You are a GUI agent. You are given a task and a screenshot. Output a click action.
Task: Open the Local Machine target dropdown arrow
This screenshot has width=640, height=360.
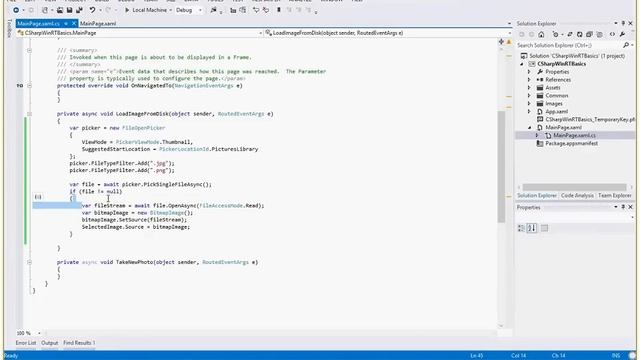click(x=170, y=10)
